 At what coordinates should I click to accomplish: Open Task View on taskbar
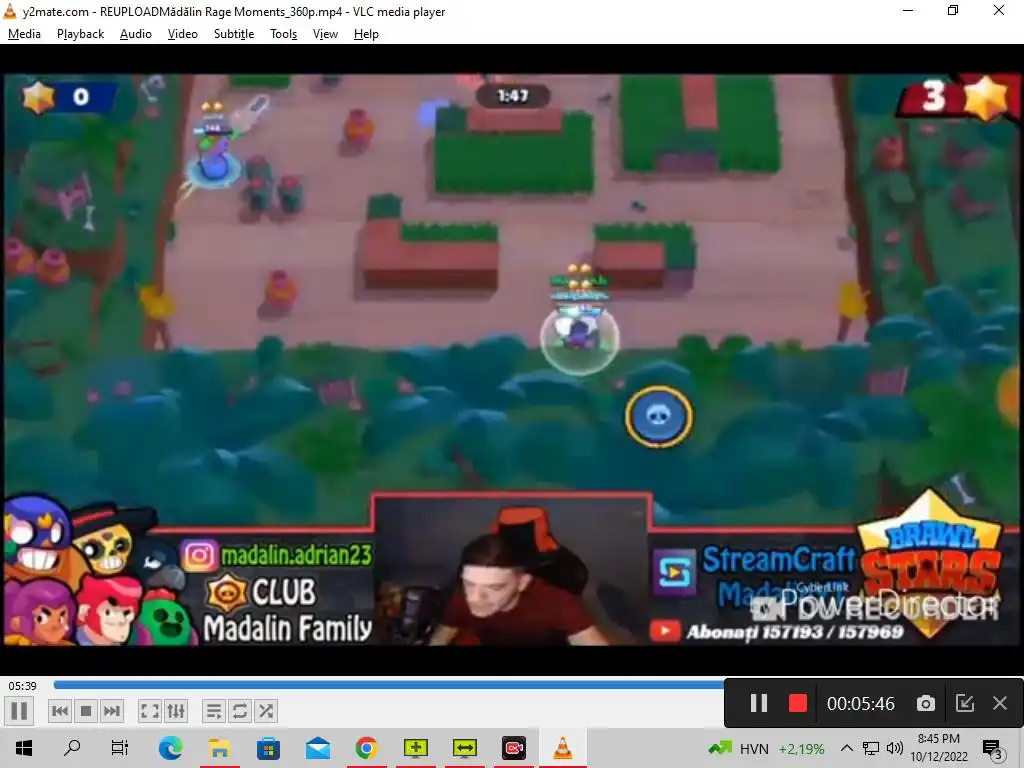[x=120, y=748]
